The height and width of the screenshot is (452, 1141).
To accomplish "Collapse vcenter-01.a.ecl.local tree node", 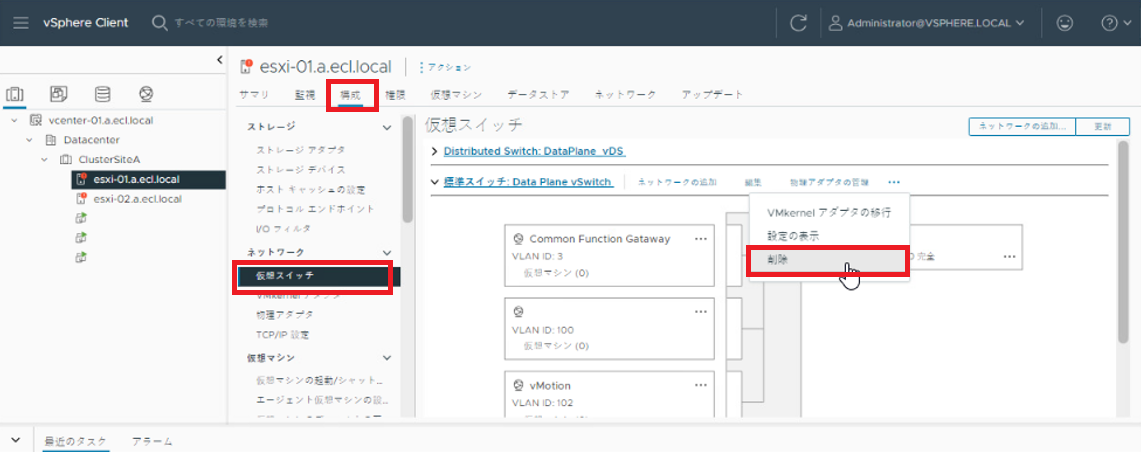I will pos(14,120).
